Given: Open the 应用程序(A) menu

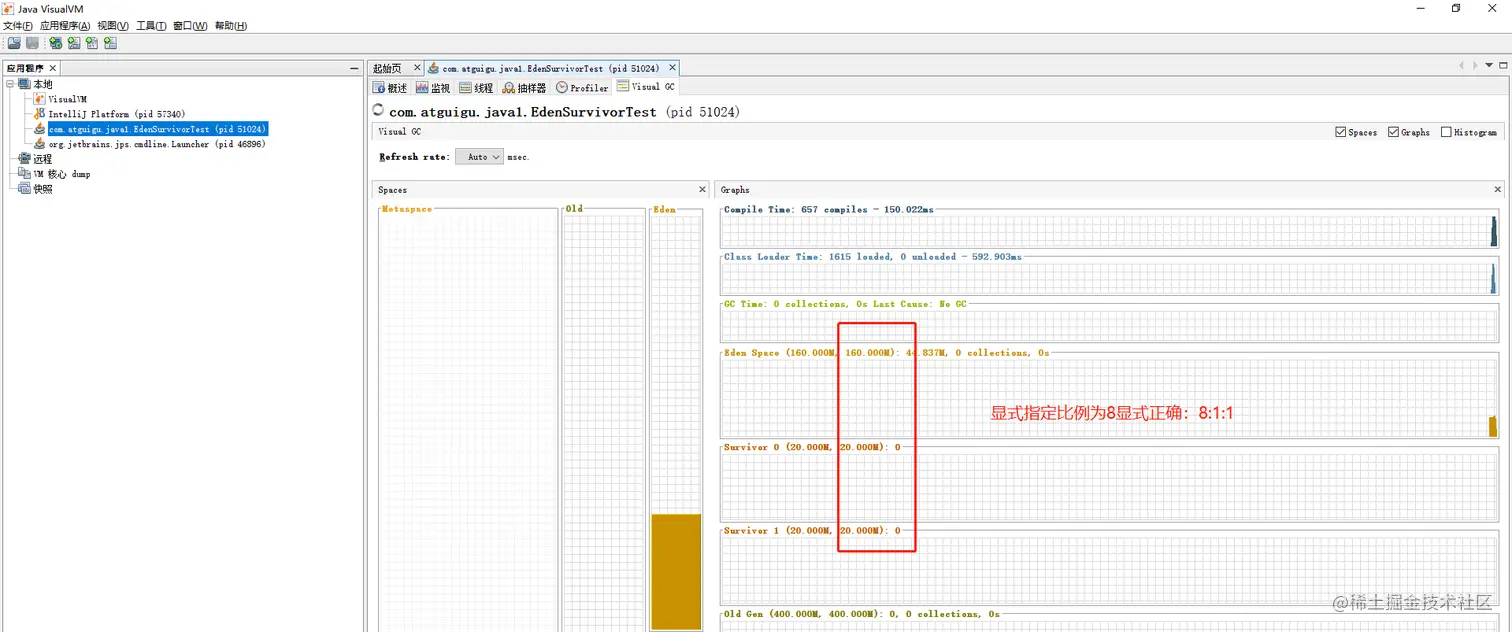Looking at the screenshot, I should pos(65,26).
